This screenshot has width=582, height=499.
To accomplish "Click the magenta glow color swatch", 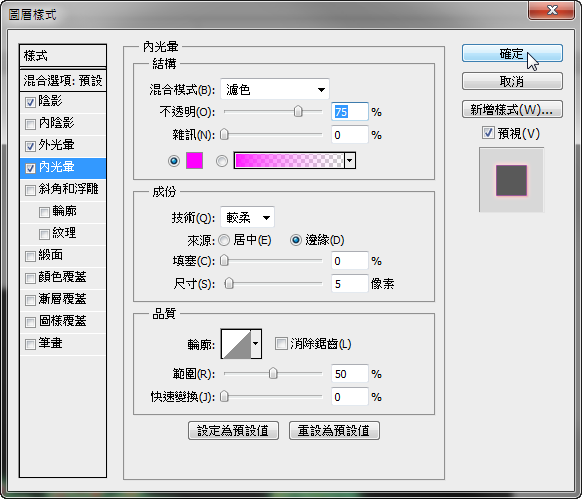I will pos(194,160).
